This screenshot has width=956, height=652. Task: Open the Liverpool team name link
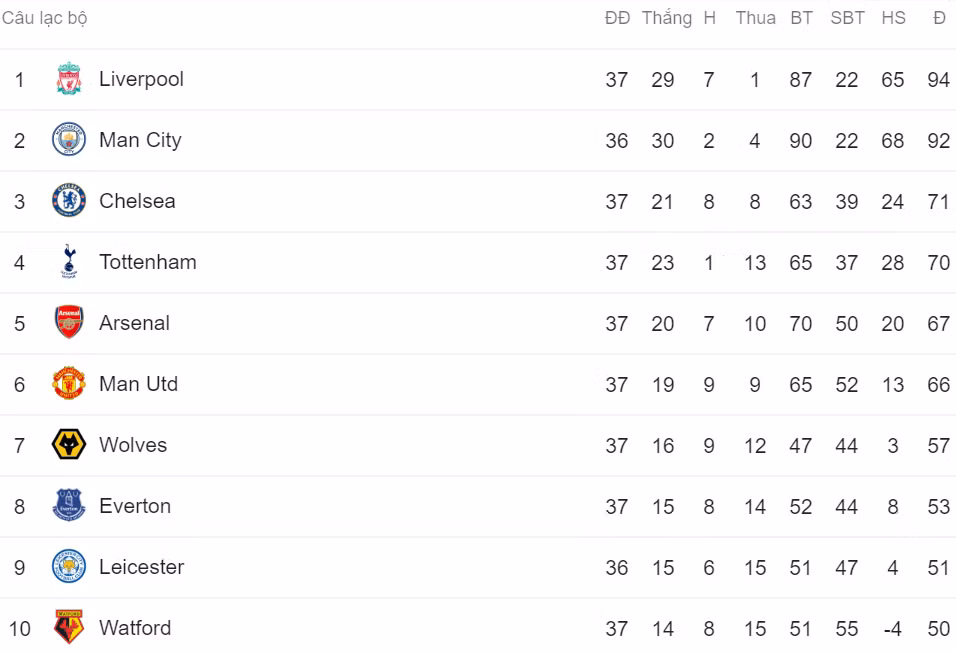(141, 79)
